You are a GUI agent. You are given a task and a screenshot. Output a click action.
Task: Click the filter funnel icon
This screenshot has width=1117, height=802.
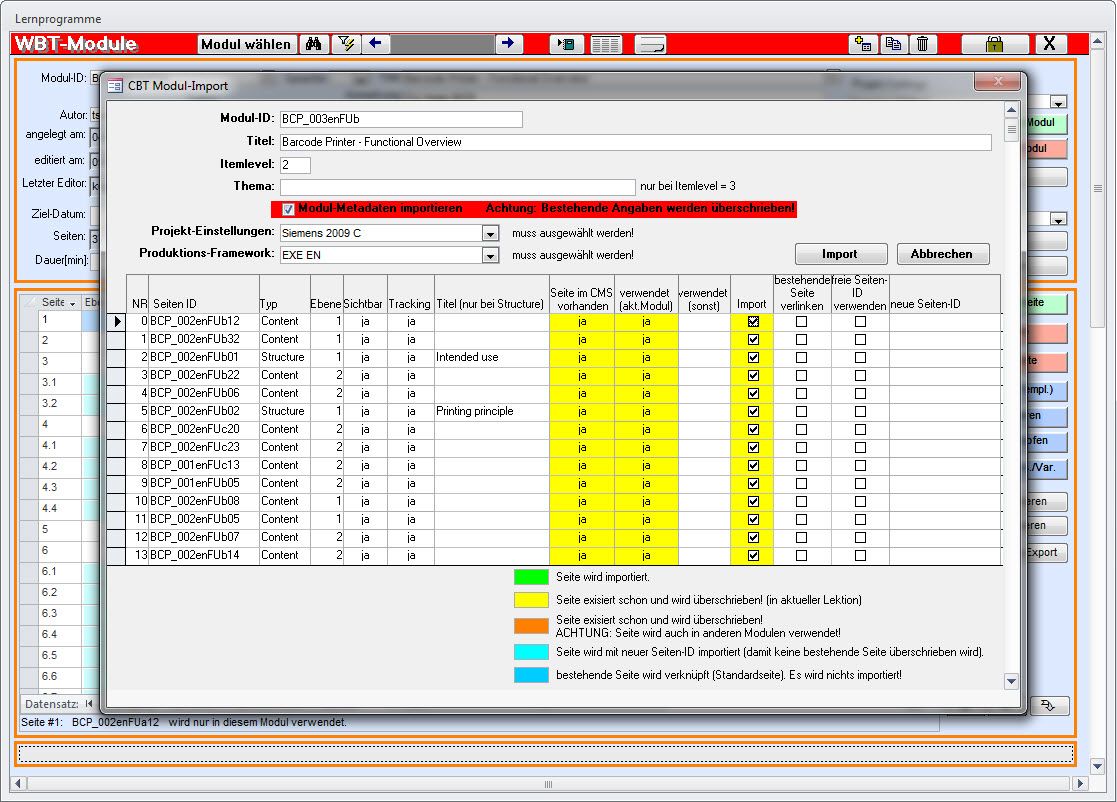point(345,44)
